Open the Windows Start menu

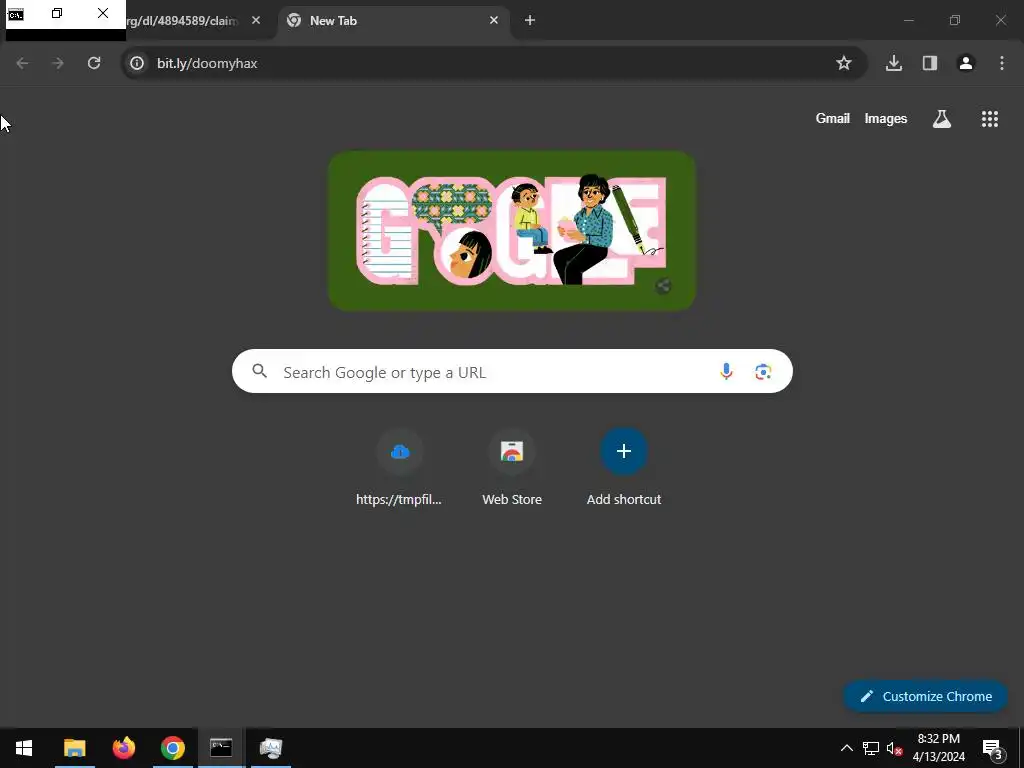point(24,748)
